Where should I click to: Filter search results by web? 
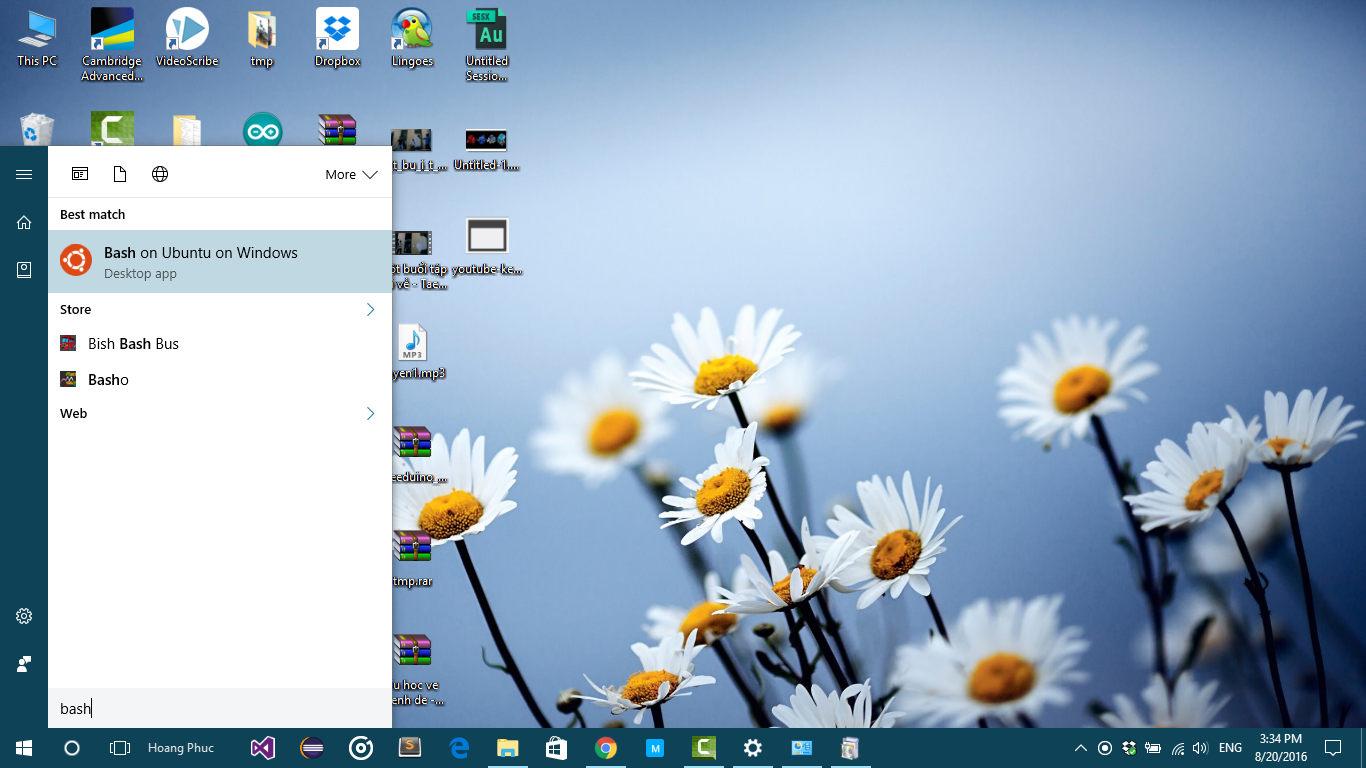click(160, 174)
